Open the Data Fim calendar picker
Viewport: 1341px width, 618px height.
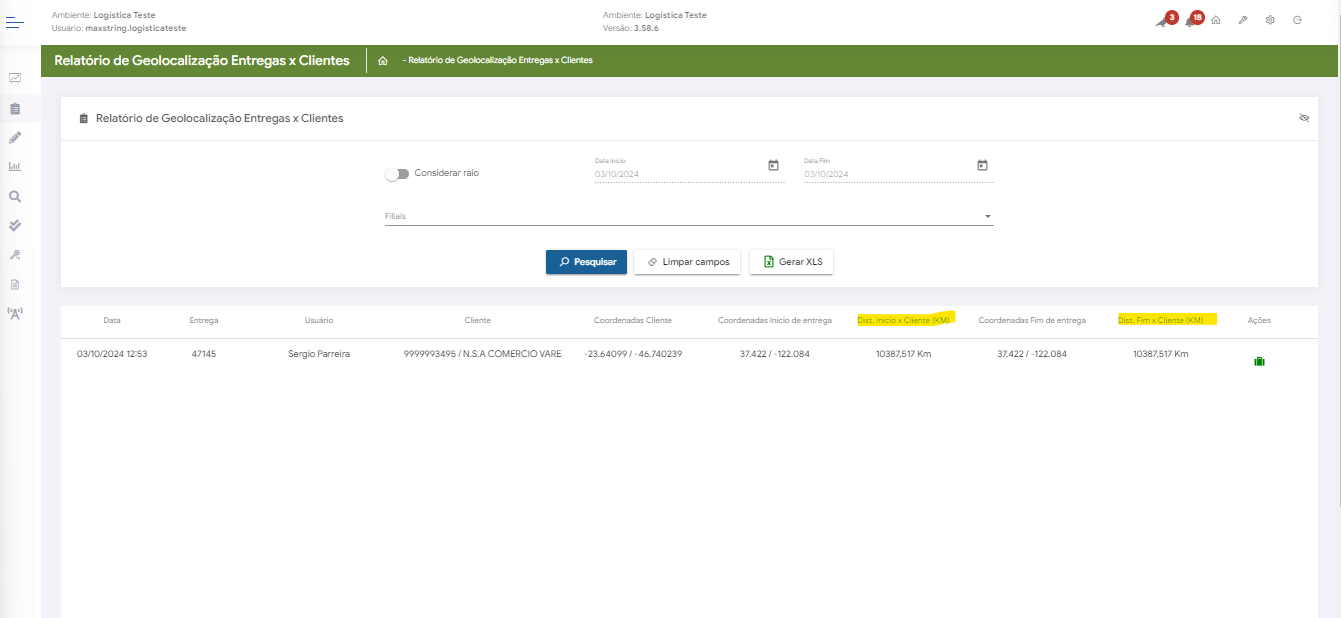tap(982, 165)
